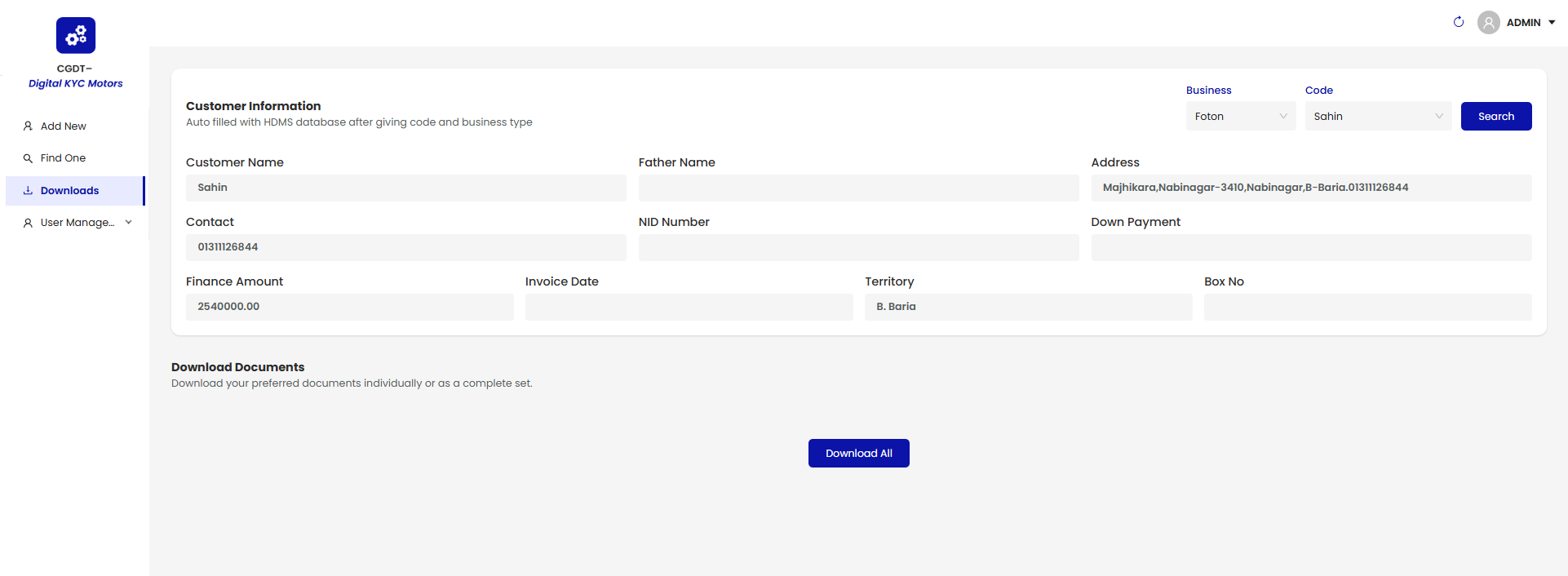Open the Code dropdown showing Sahin
Screen dimensions: 1568x576
coord(1377,117)
